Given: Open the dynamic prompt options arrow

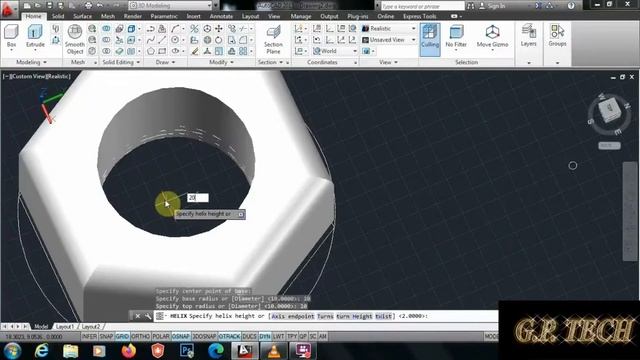Looking at the screenshot, I should (x=241, y=214).
